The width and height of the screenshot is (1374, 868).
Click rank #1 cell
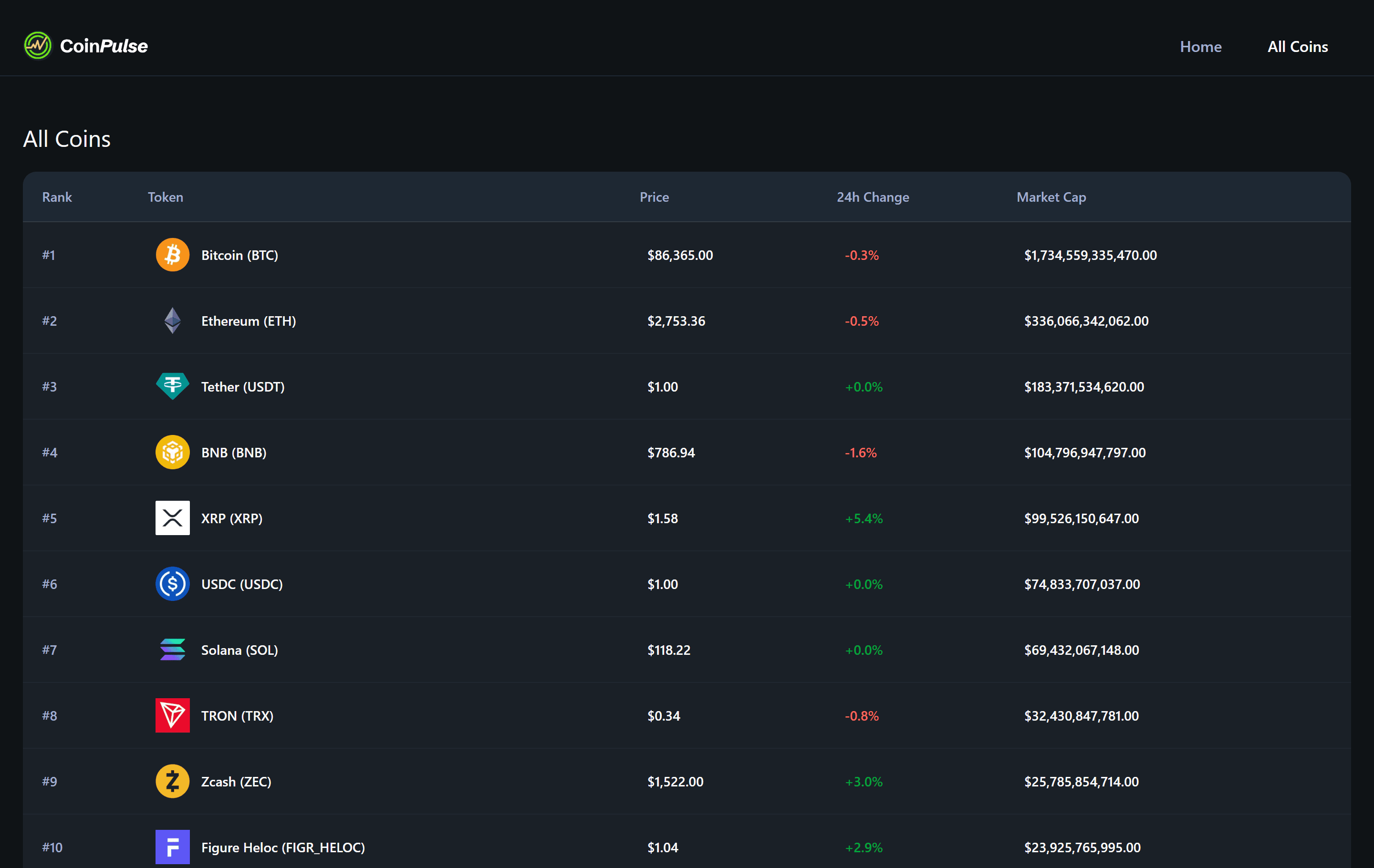[x=49, y=255]
